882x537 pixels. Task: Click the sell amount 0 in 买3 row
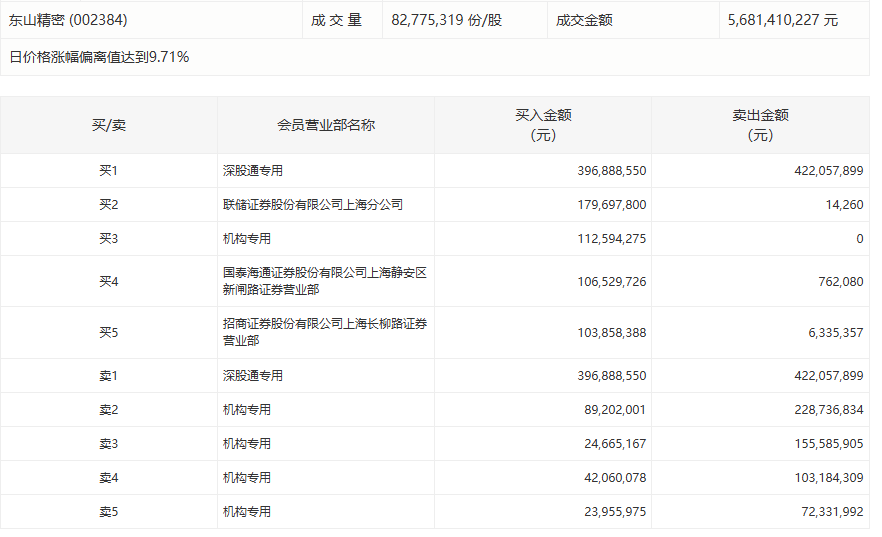coord(860,239)
